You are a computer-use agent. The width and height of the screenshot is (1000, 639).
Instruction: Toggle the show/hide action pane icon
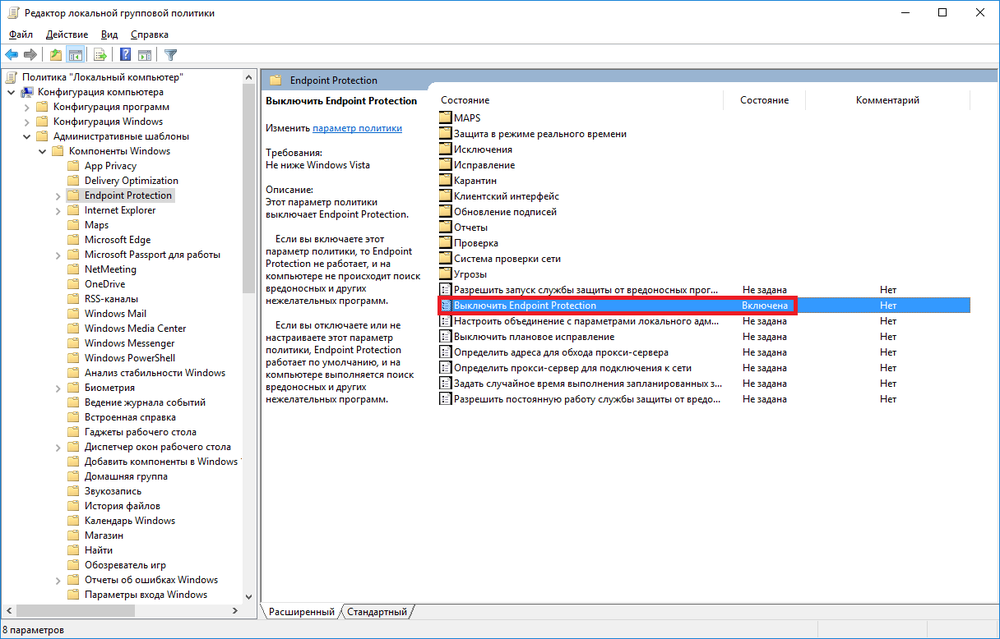(145, 55)
